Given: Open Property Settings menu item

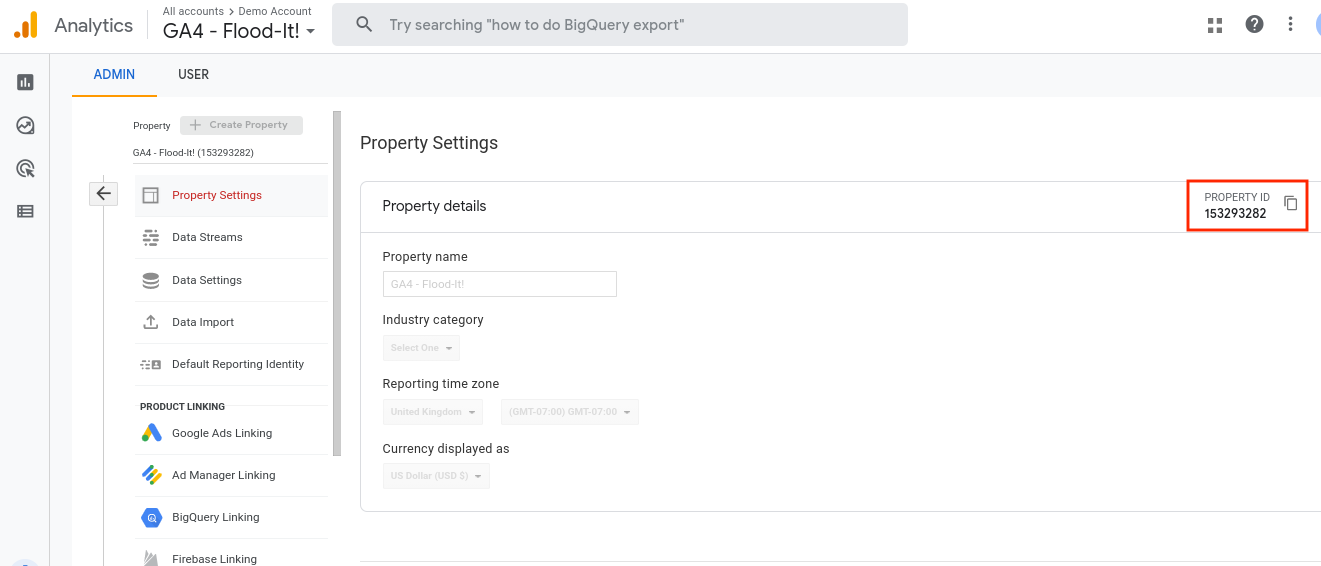Looking at the screenshot, I should [231, 196].
